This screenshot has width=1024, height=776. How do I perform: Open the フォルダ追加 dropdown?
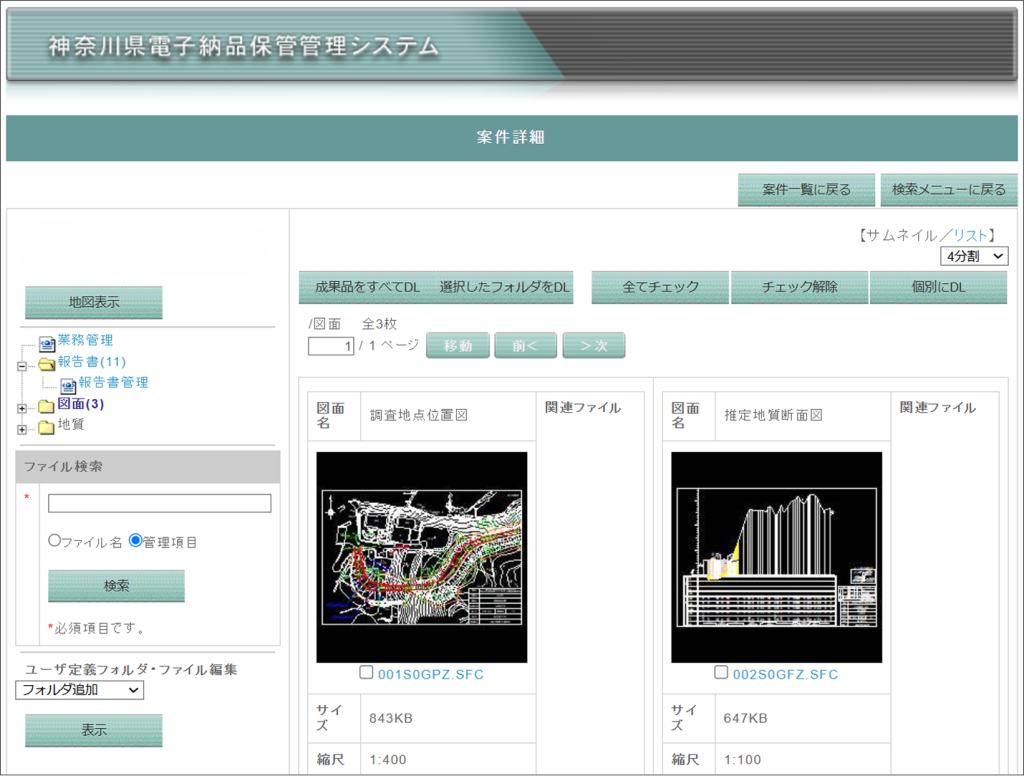[80, 690]
